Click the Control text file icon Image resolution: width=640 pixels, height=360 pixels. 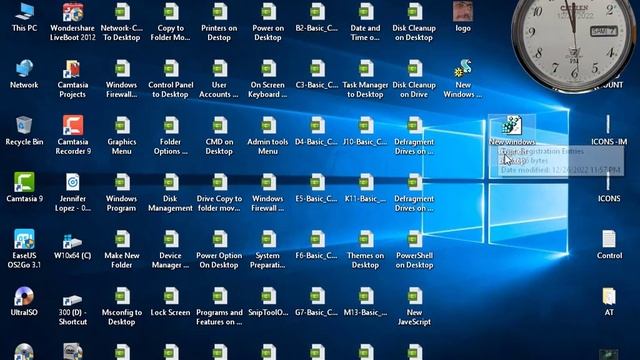coord(609,239)
